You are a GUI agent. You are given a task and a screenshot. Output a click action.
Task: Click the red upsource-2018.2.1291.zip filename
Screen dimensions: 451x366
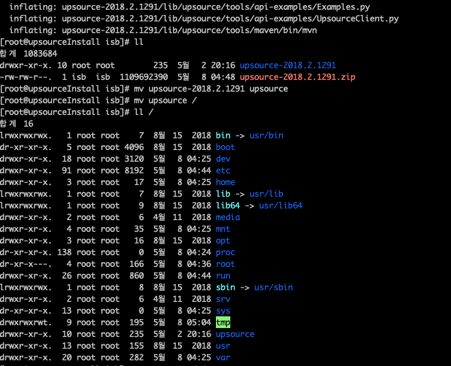297,77
